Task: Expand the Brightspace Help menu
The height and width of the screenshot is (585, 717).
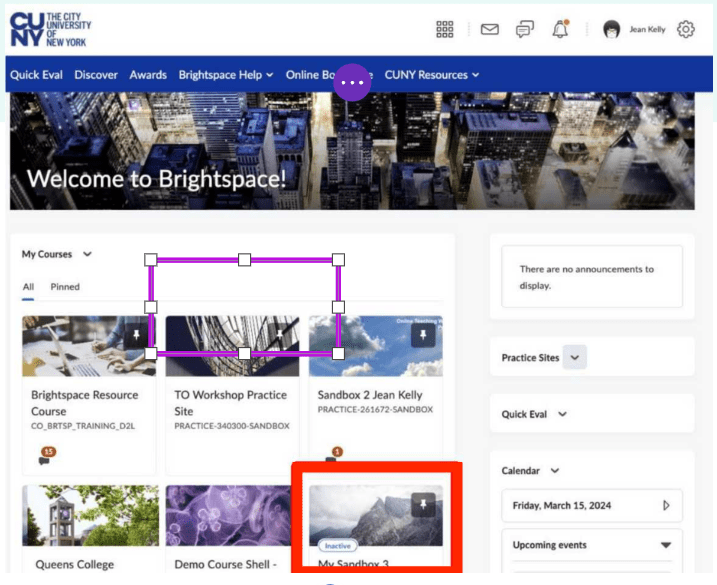Action: tap(226, 75)
